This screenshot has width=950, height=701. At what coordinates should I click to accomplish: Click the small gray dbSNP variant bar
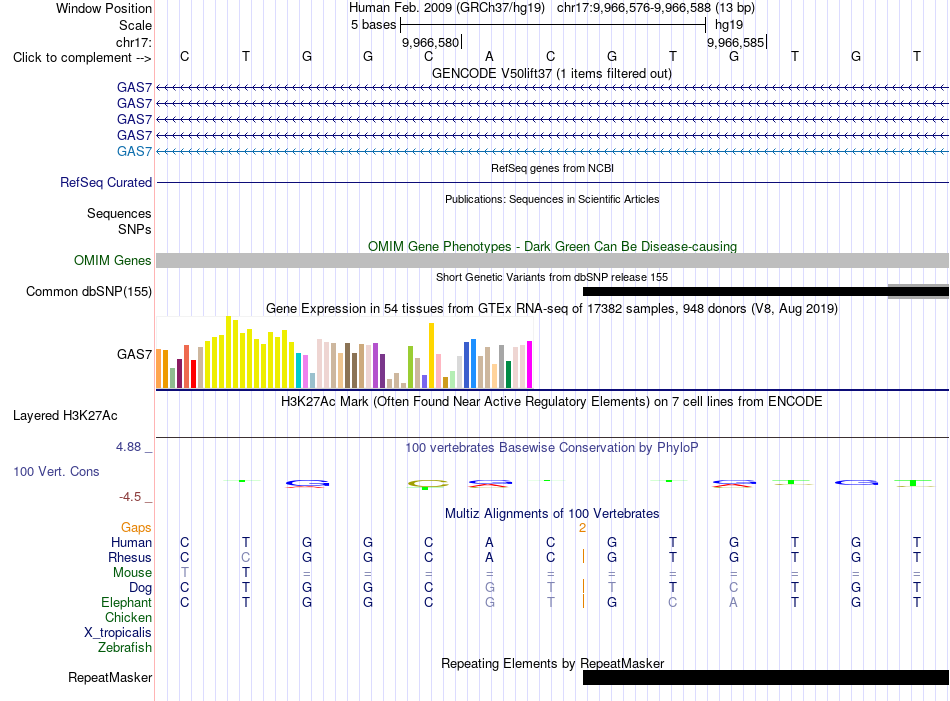[918, 291]
